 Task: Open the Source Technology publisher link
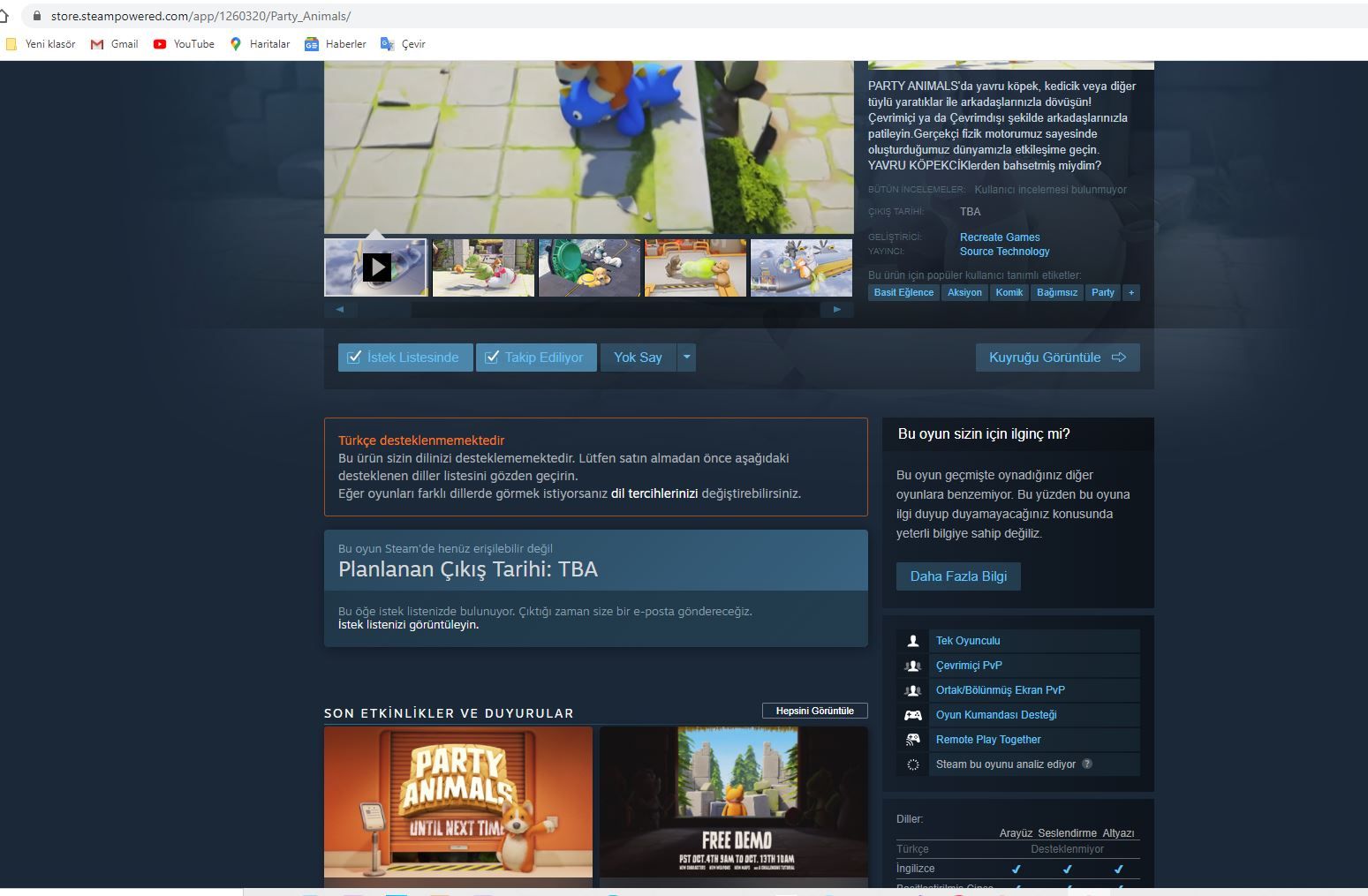(x=1005, y=252)
